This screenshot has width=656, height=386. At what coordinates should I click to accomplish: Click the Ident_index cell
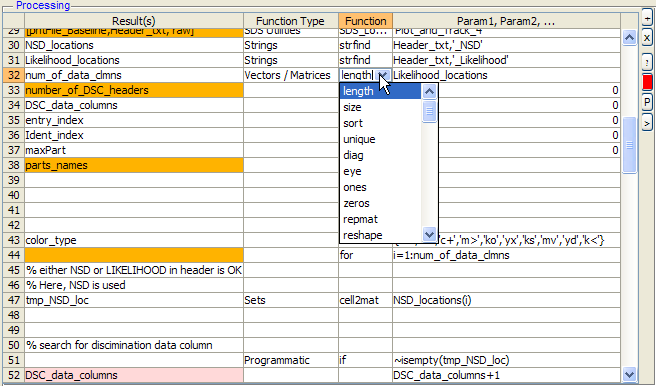point(134,135)
